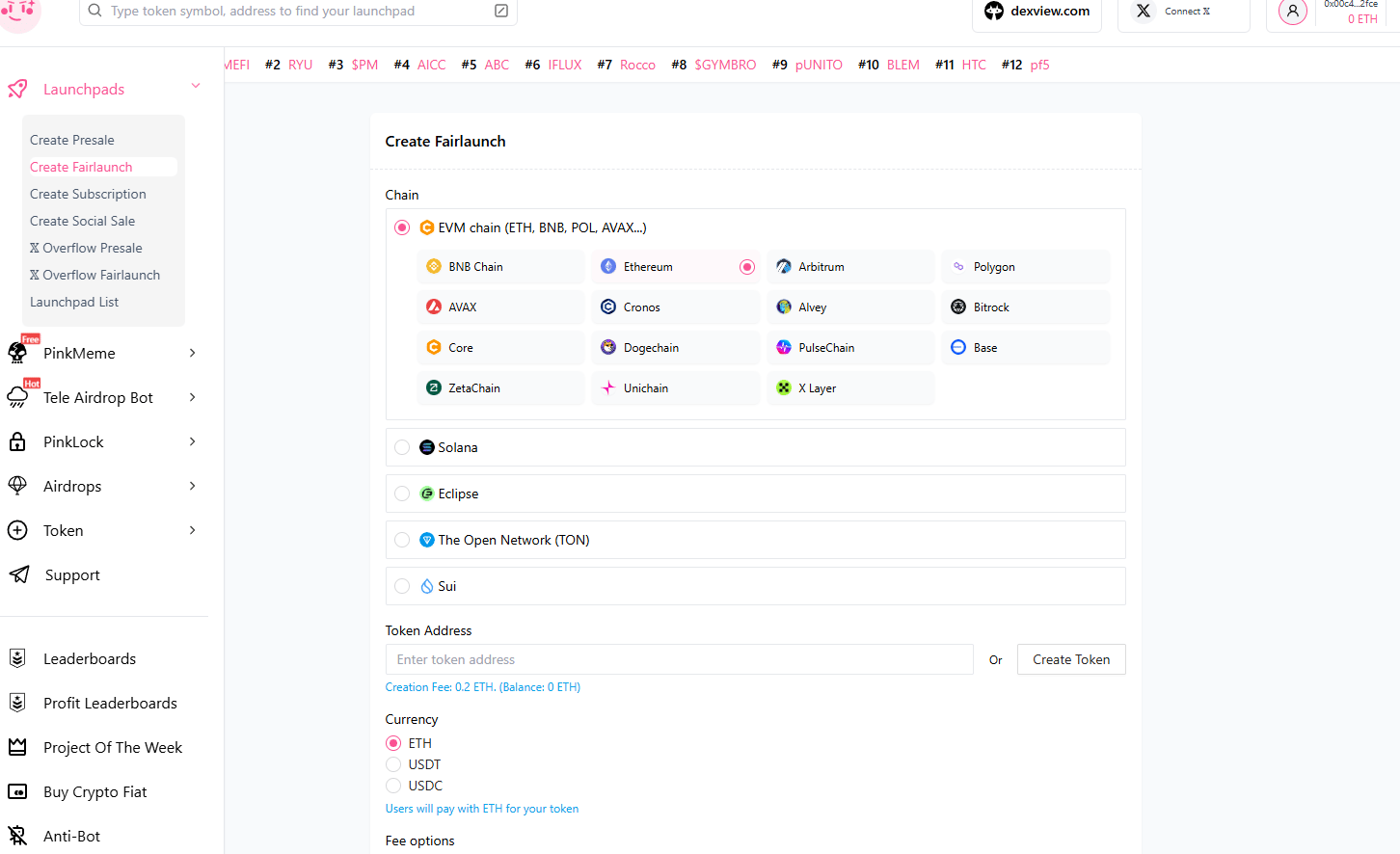1400x854 pixels.
Task: Click the wallet profile avatar icon
Action: [1293, 12]
